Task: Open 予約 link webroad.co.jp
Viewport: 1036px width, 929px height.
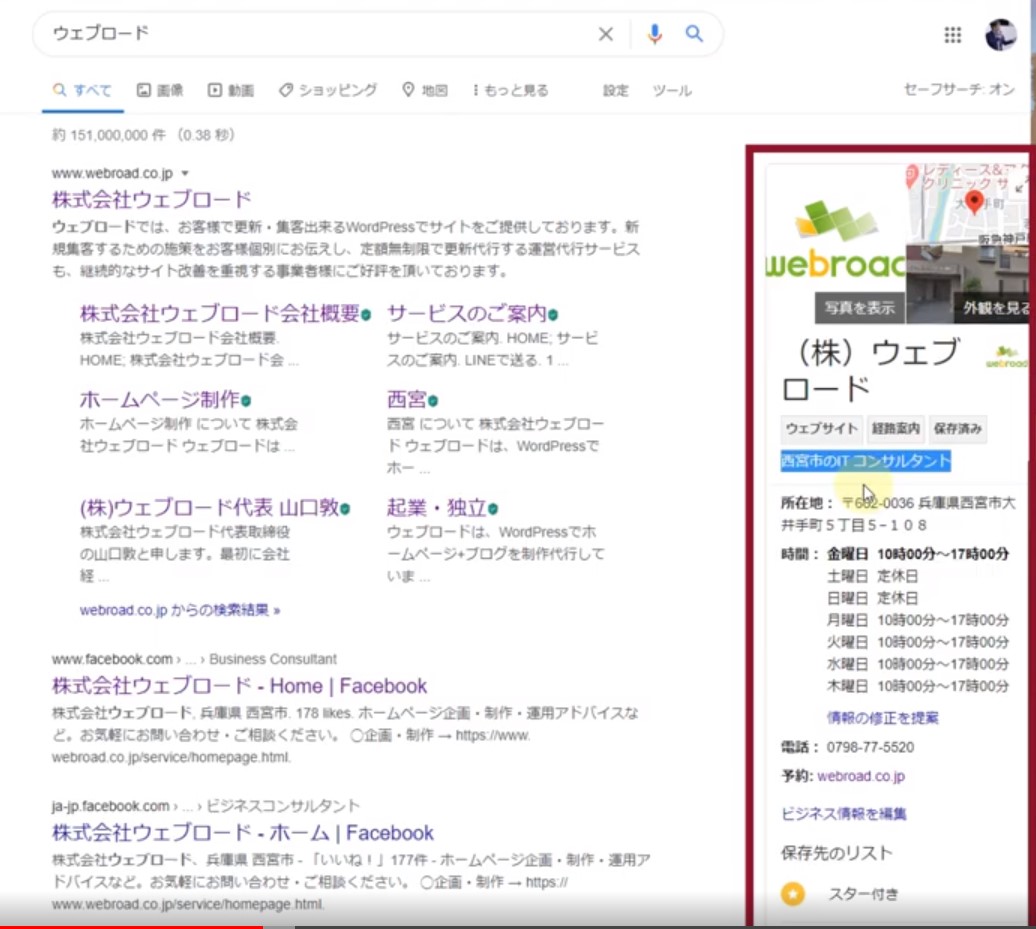Action: (861, 776)
